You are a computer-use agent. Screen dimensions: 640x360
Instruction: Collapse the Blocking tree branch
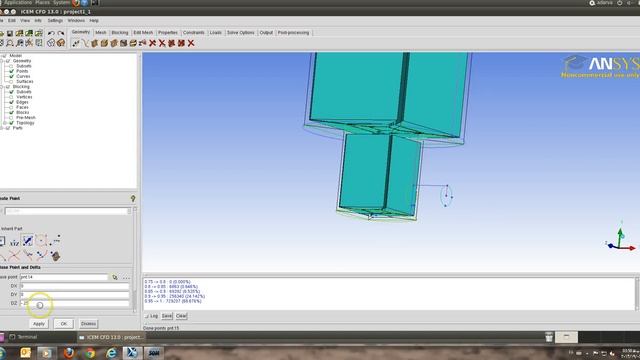[2, 87]
